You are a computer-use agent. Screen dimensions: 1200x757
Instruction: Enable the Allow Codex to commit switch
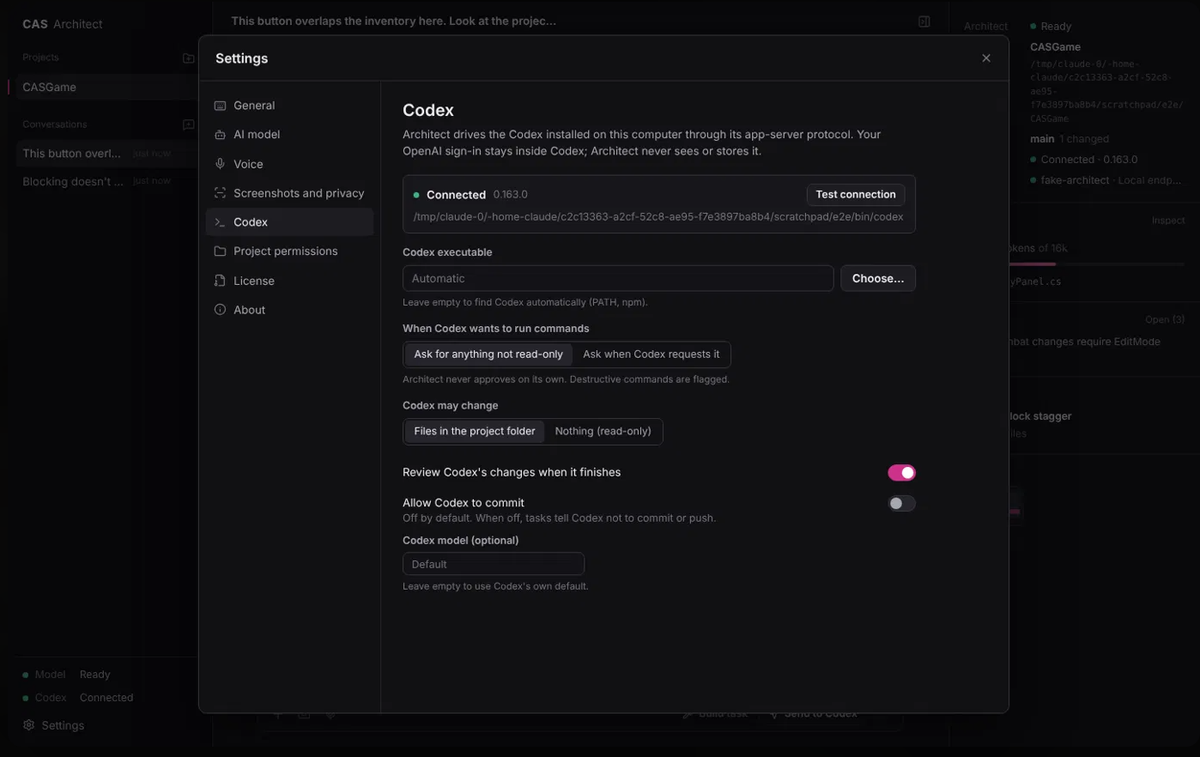click(x=902, y=504)
